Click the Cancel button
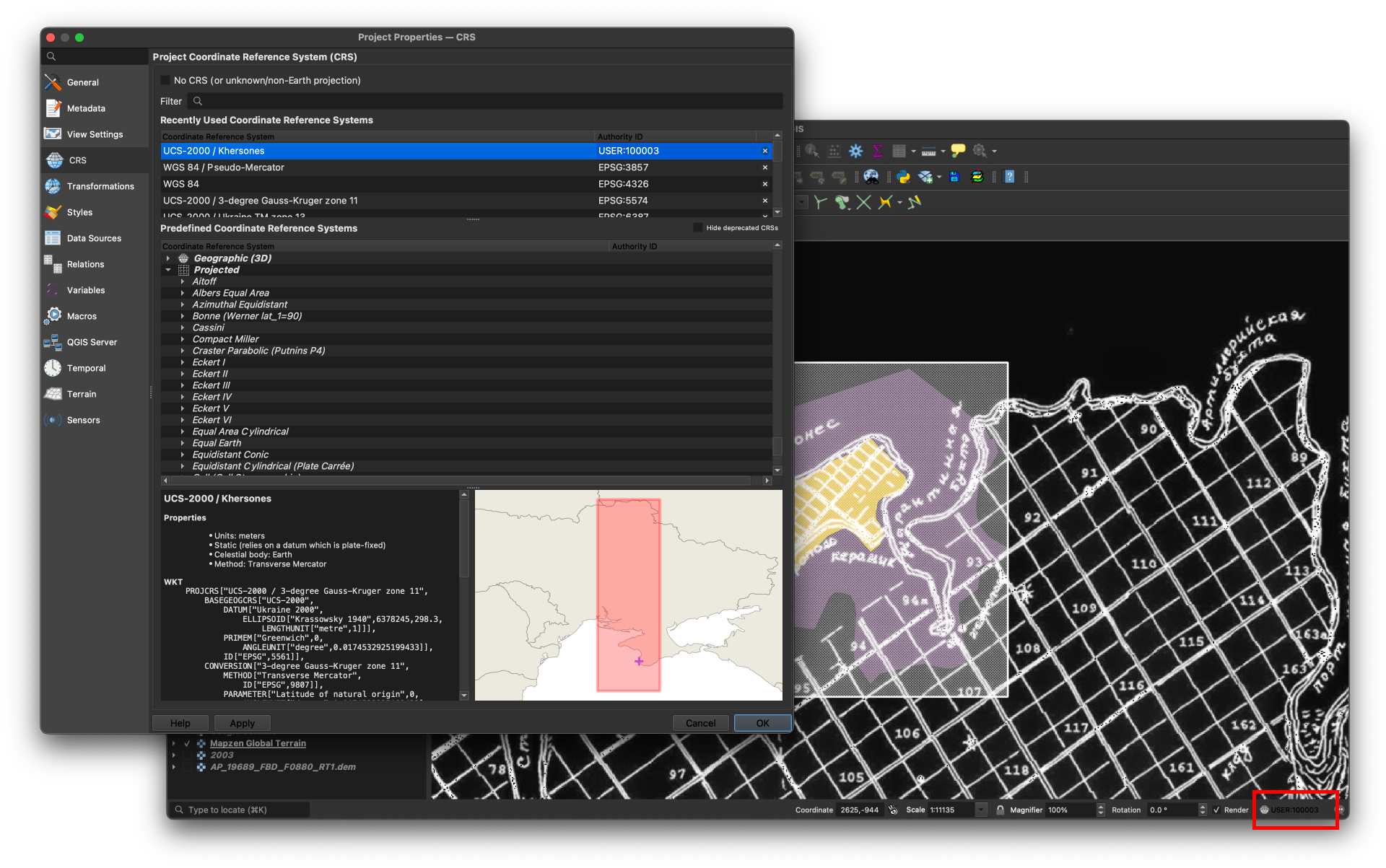Screen dimensions: 1386x868 (700, 723)
